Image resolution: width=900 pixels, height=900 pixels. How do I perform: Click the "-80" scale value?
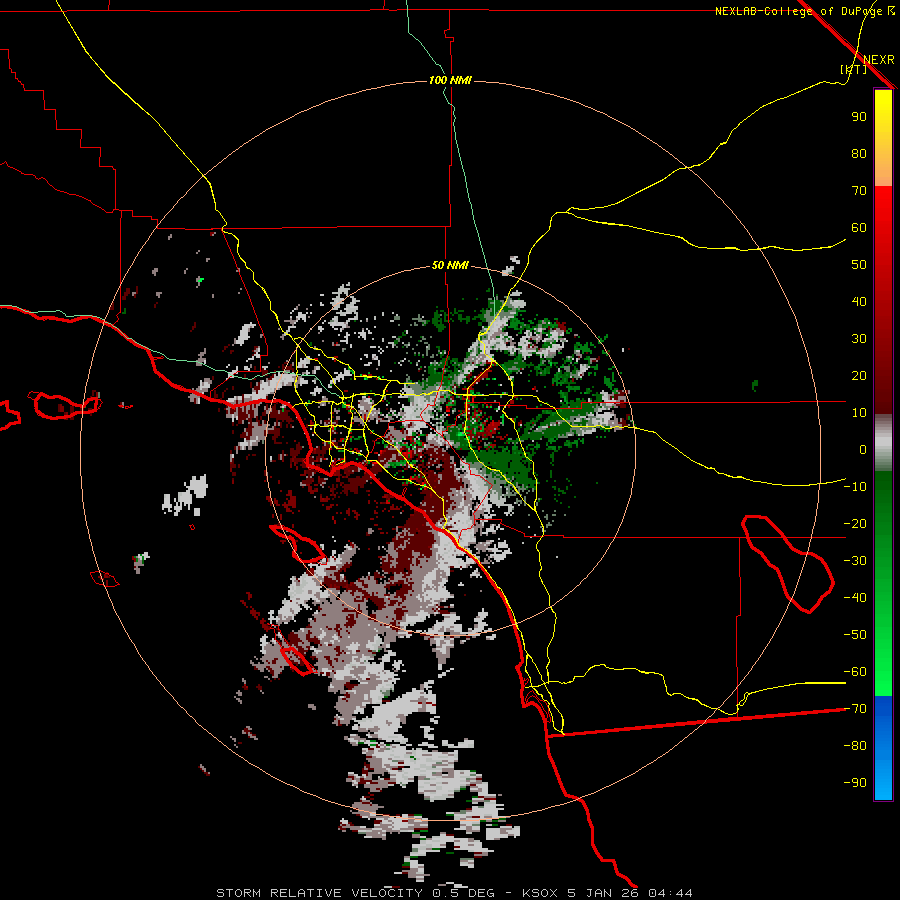855,746
